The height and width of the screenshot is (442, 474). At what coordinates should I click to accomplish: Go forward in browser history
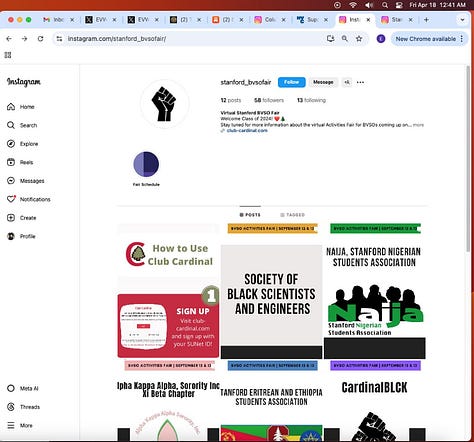pyautogui.click(x=24, y=39)
